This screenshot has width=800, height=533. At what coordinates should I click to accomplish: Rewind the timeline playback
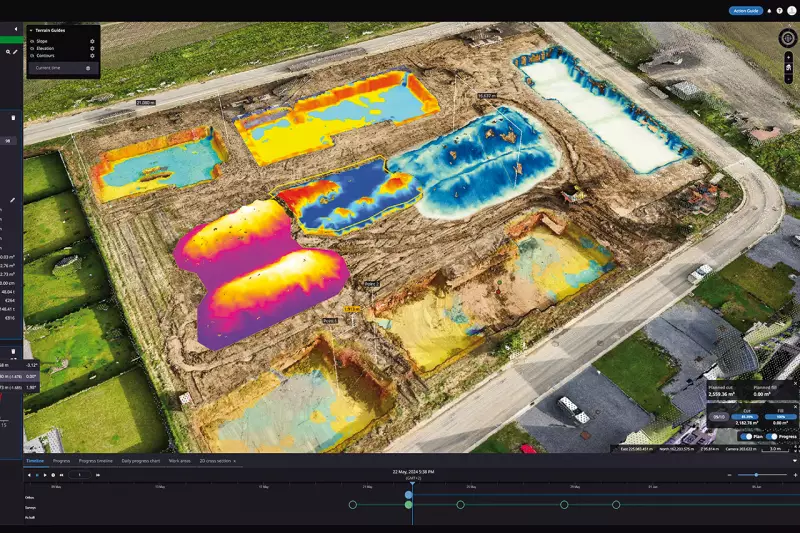[x=61, y=475]
